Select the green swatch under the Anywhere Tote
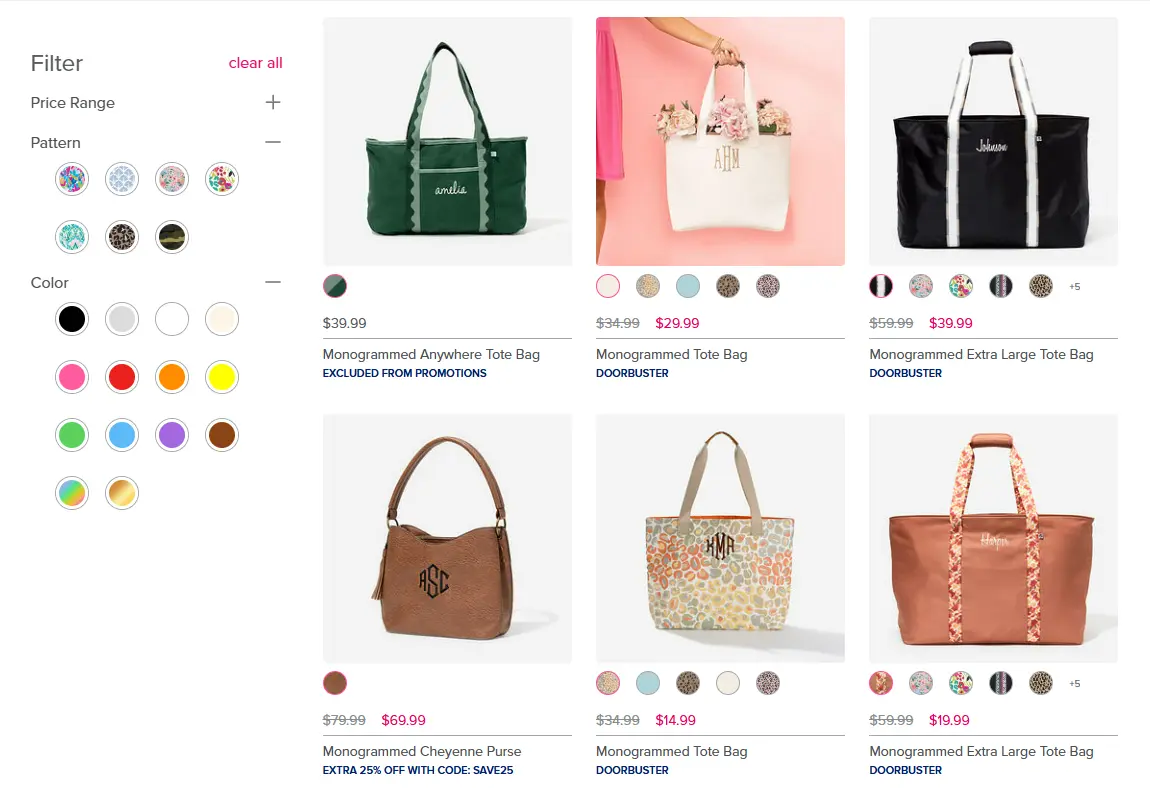The width and height of the screenshot is (1150, 801). pos(335,286)
